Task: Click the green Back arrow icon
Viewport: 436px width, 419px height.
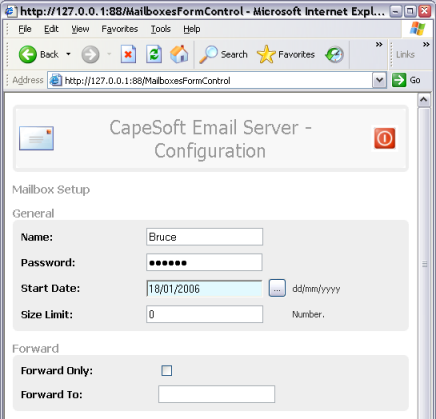Action: pyautogui.click(x=28, y=54)
